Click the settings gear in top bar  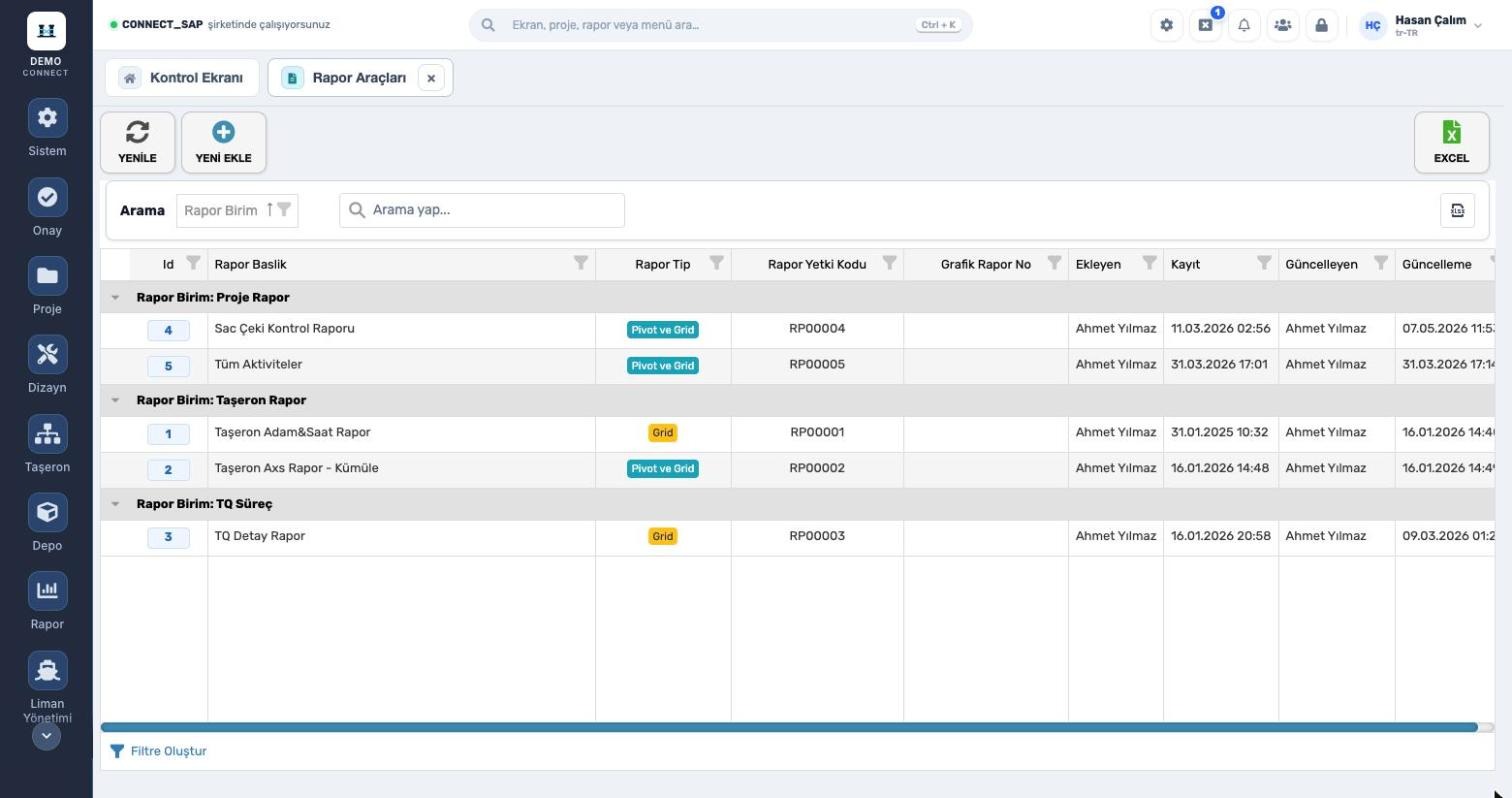click(1166, 25)
